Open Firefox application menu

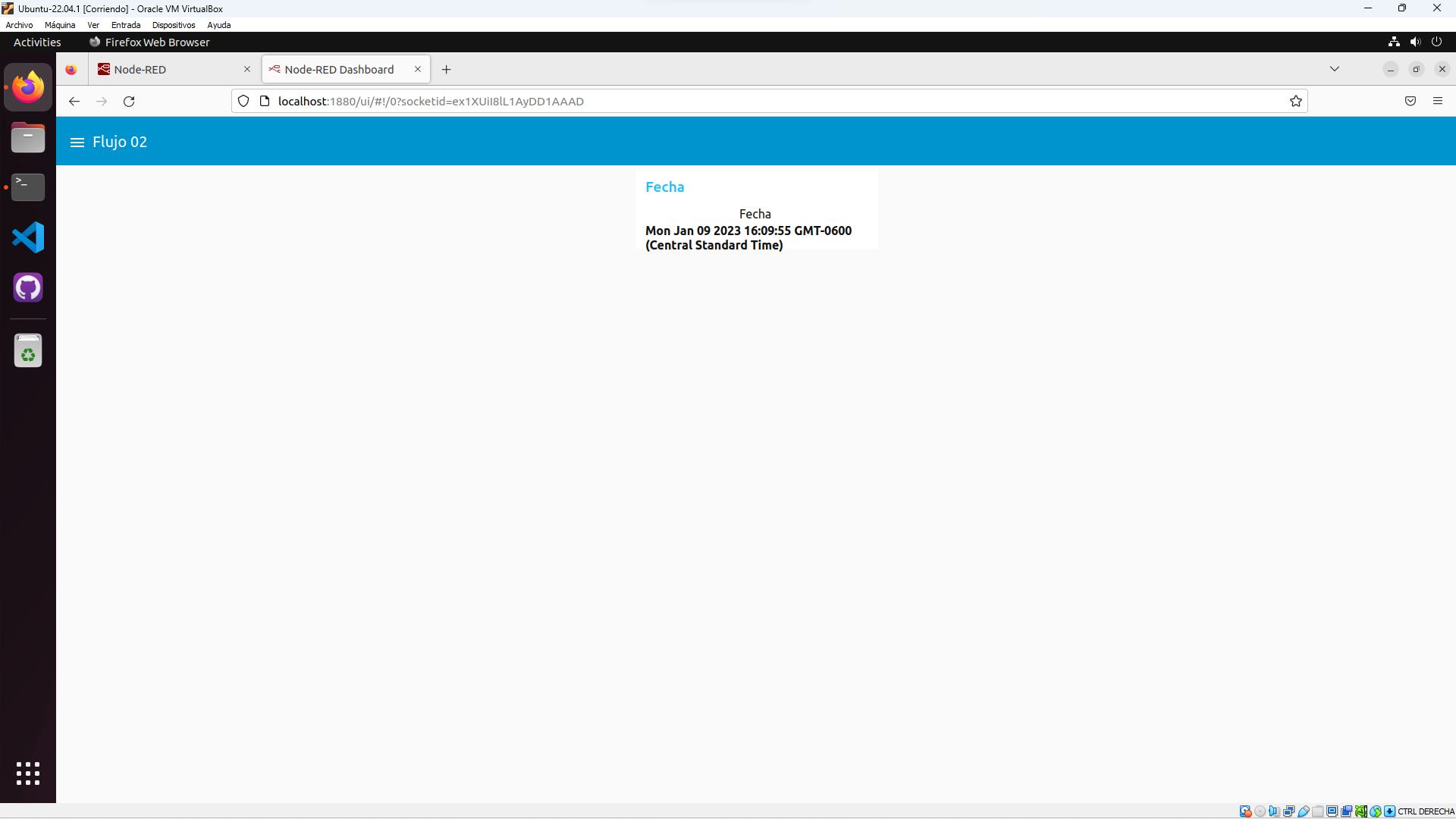1438,102
